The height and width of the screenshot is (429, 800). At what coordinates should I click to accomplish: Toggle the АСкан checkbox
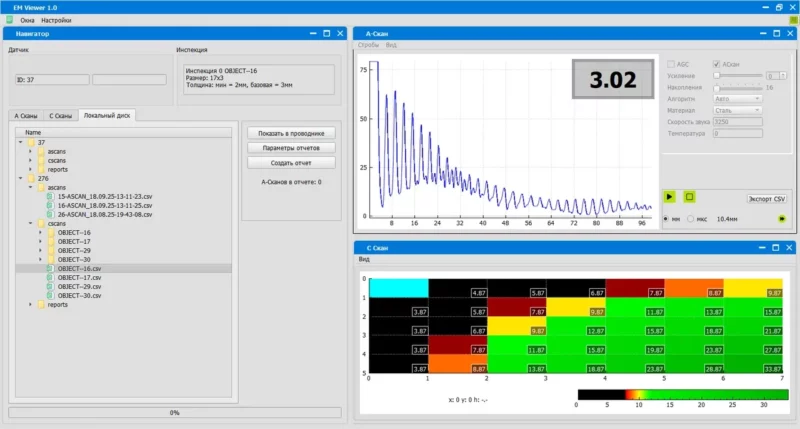tap(716, 64)
